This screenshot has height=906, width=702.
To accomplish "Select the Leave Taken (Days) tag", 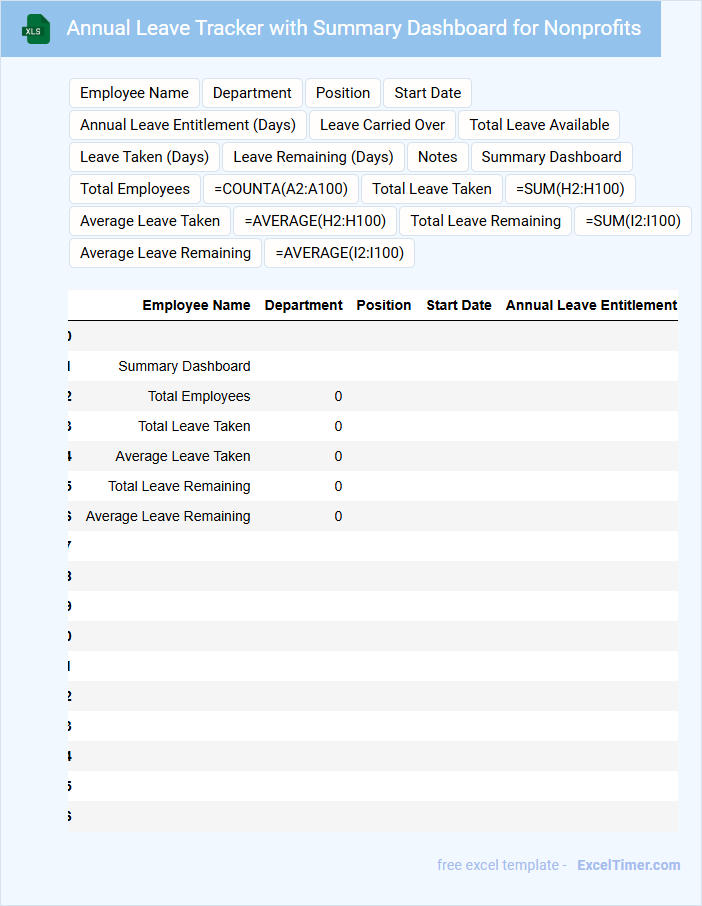I will [144, 157].
